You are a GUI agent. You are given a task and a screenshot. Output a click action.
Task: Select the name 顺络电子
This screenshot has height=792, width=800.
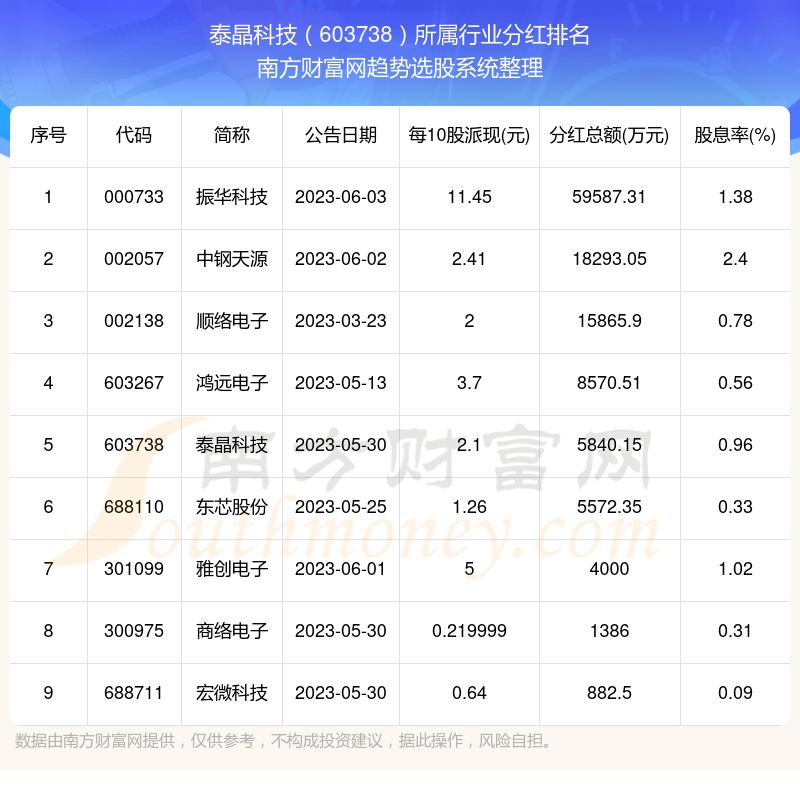[232, 321]
